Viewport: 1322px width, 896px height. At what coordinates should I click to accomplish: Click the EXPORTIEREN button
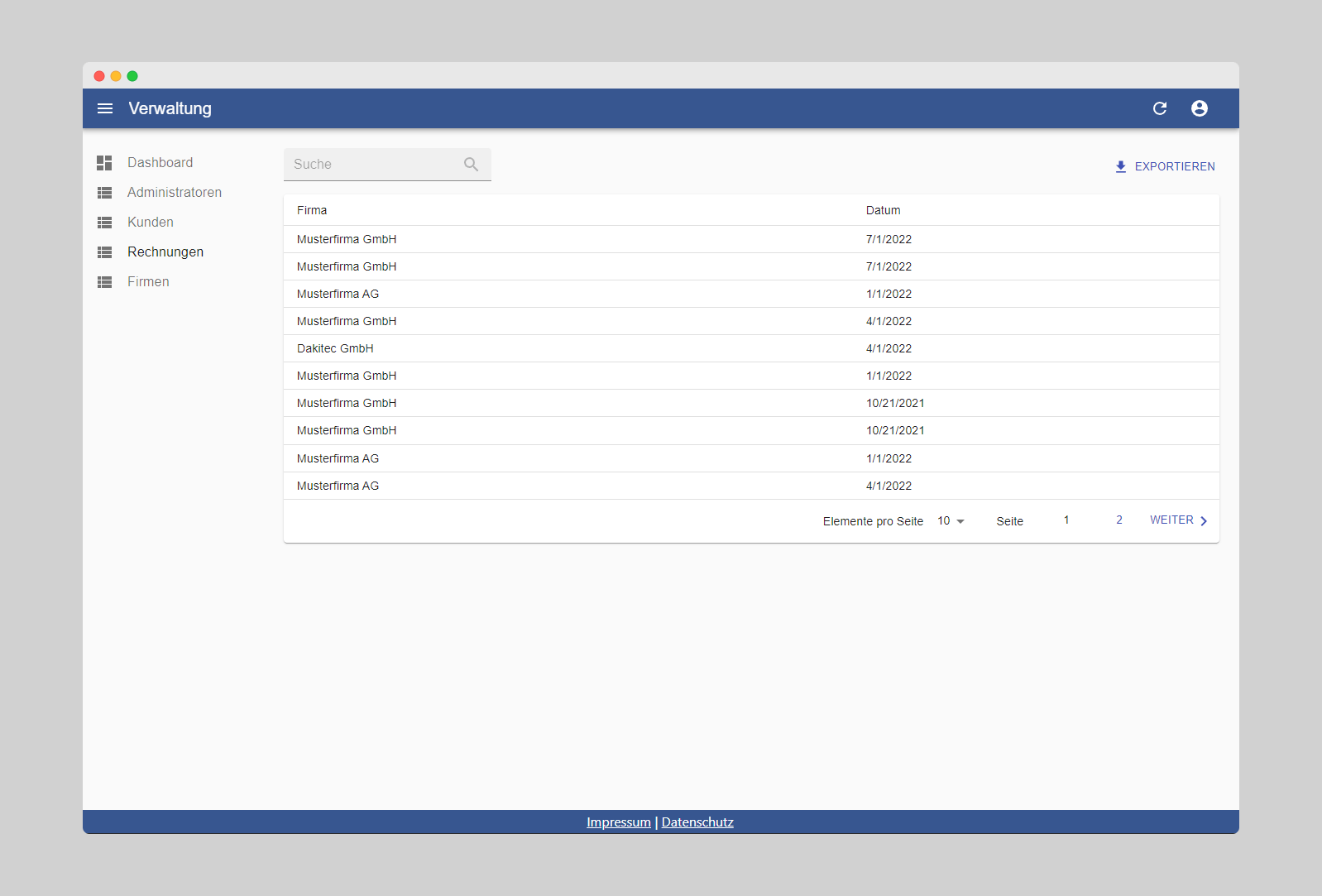tap(1165, 166)
